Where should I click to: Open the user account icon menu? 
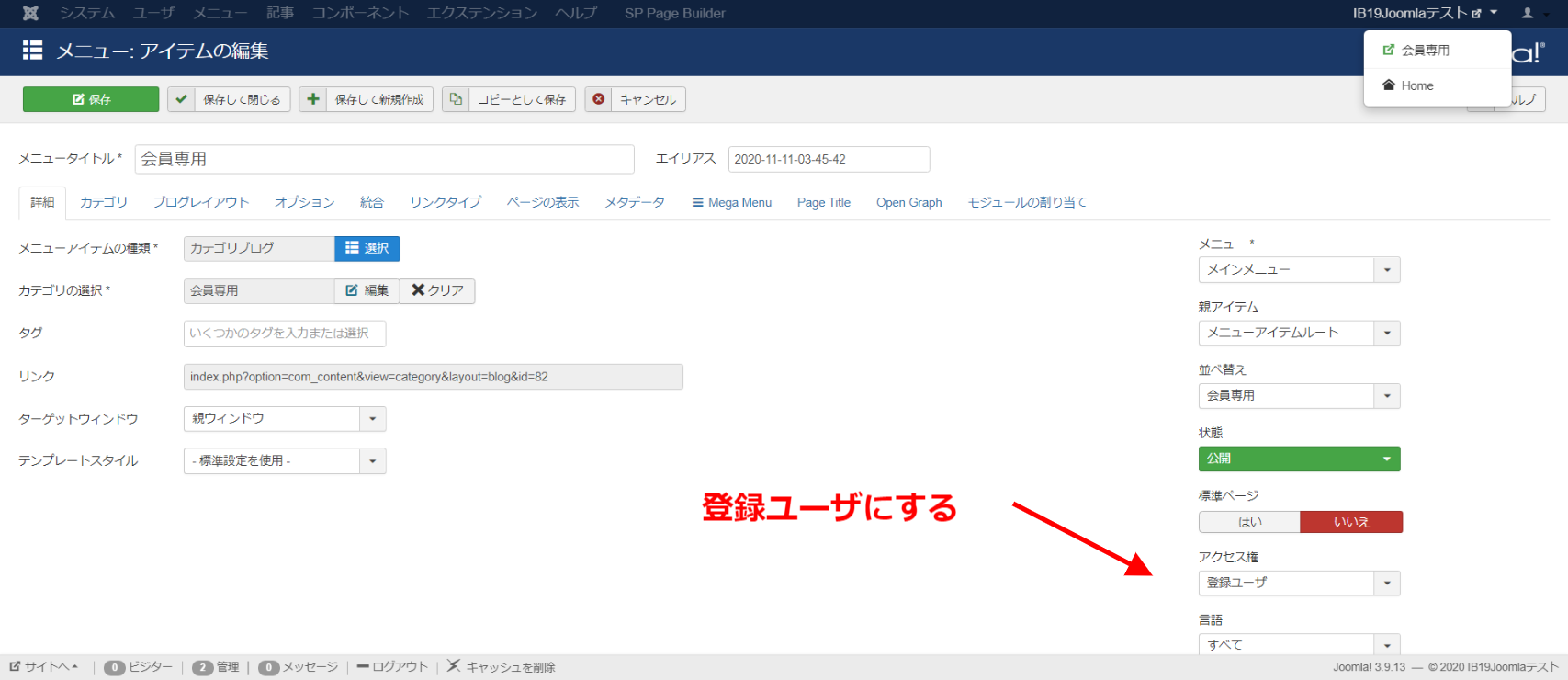(1528, 13)
